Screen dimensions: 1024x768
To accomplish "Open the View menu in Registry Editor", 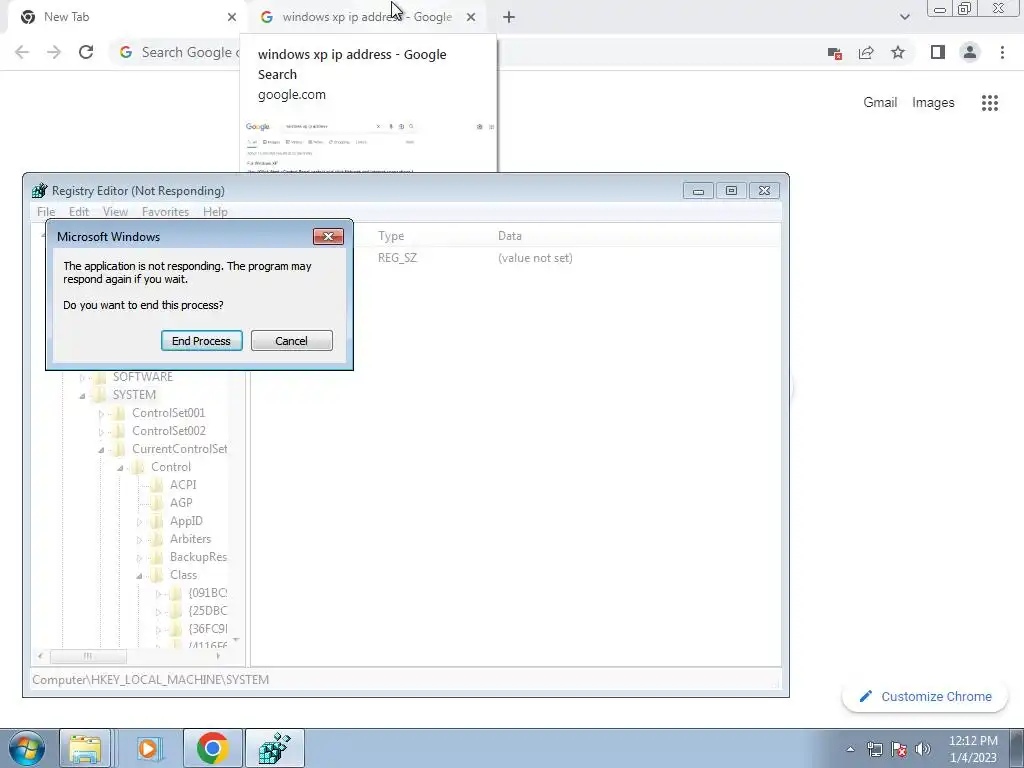I will pyautogui.click(x=115, y=212).
